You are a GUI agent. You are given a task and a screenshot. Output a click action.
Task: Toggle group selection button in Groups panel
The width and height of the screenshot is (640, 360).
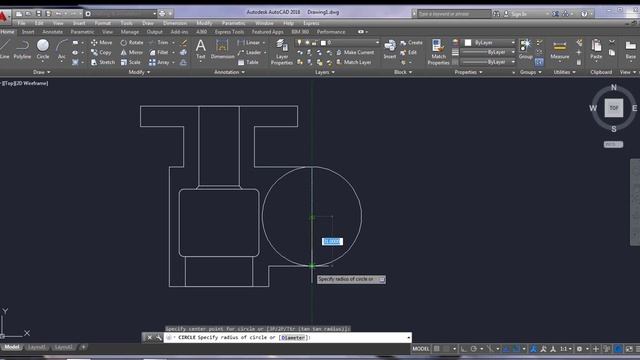pos(539,62)
